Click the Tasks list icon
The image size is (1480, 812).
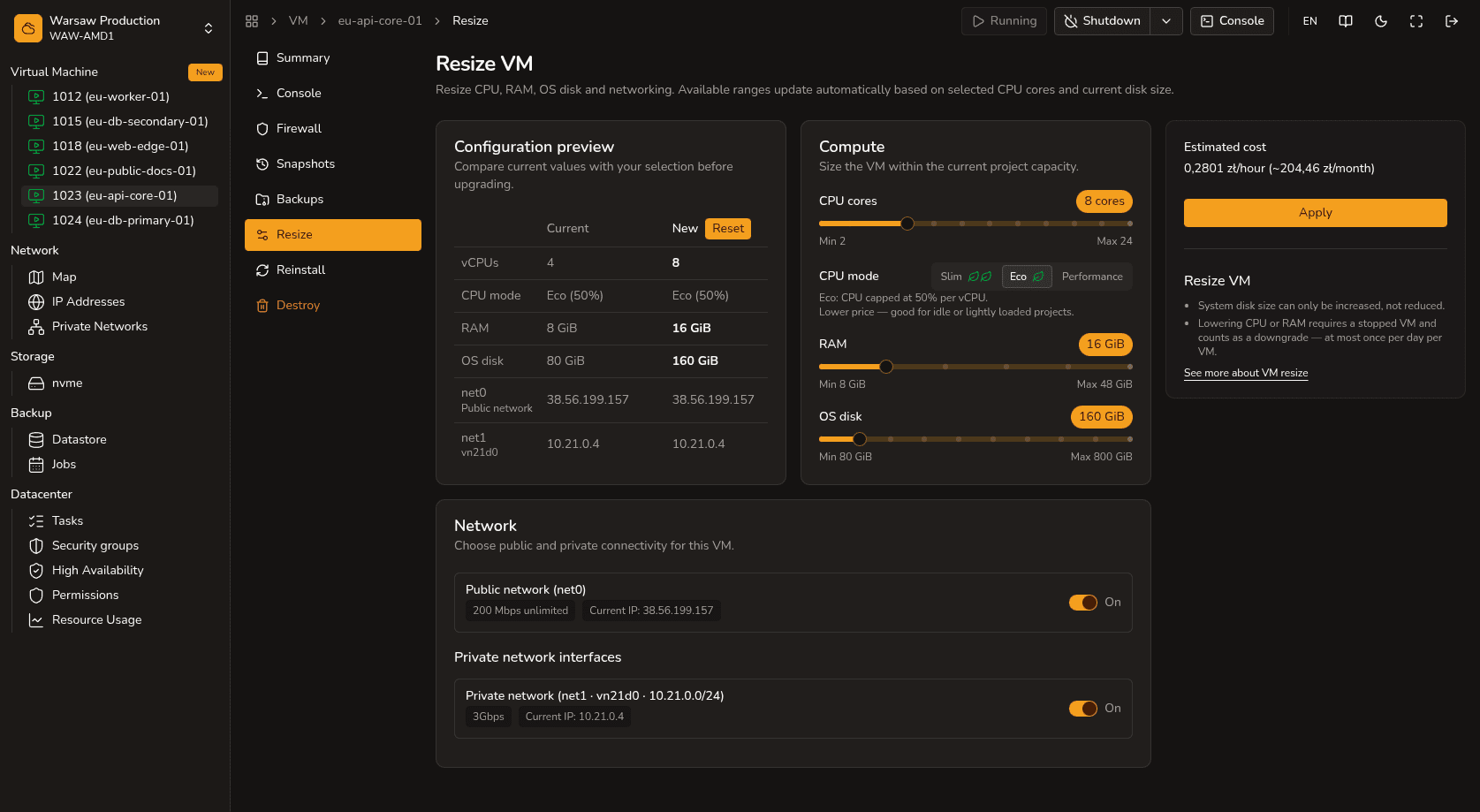tap(36, 520)
